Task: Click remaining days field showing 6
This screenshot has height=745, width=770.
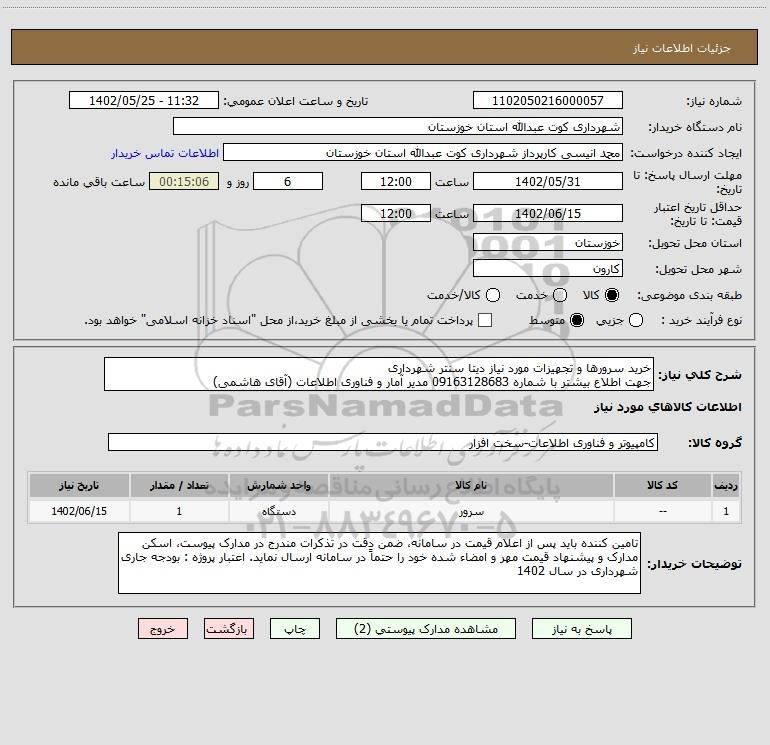Action: pos(288,181)
